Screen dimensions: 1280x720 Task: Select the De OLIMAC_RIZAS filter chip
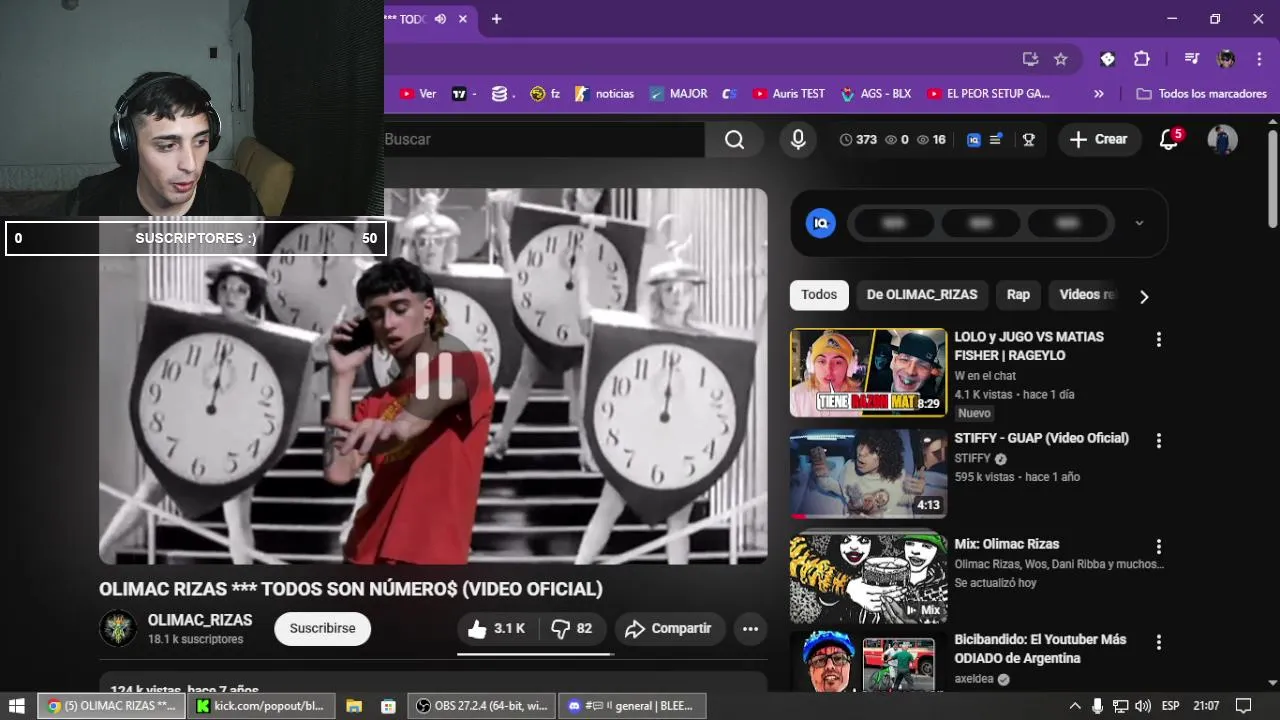click(x=922, y=295)
